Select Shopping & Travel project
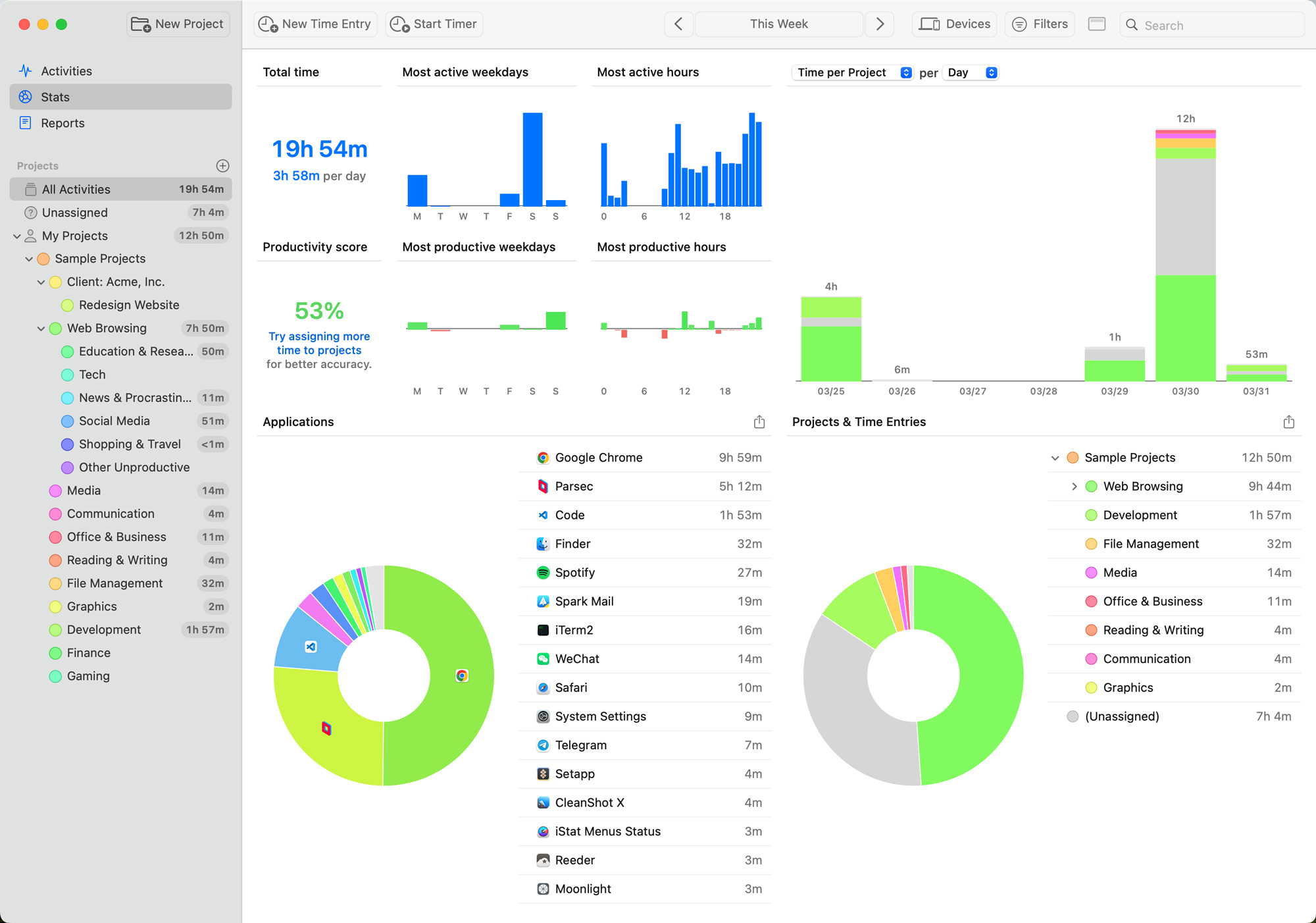1316x923 pixels. [121, 444]
